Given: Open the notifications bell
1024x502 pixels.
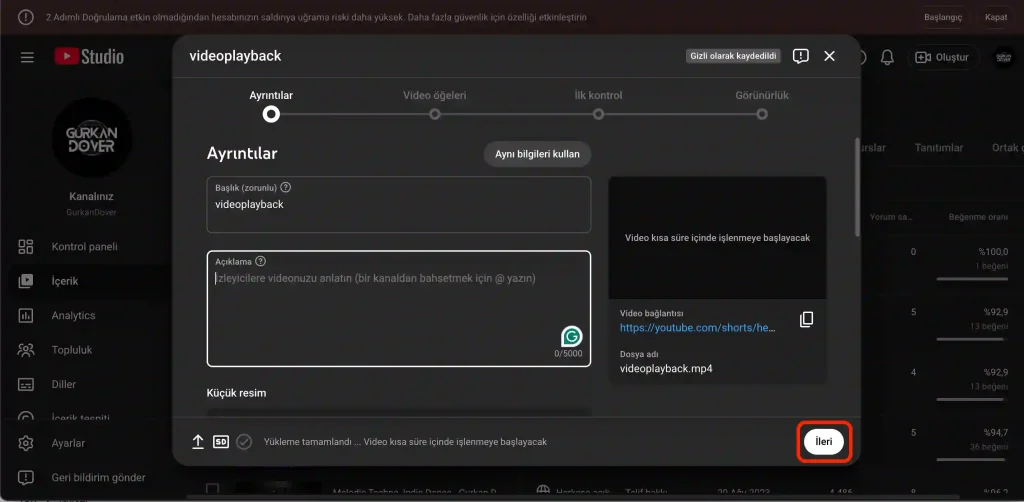Looking at the screenshot, I should 887,57.
